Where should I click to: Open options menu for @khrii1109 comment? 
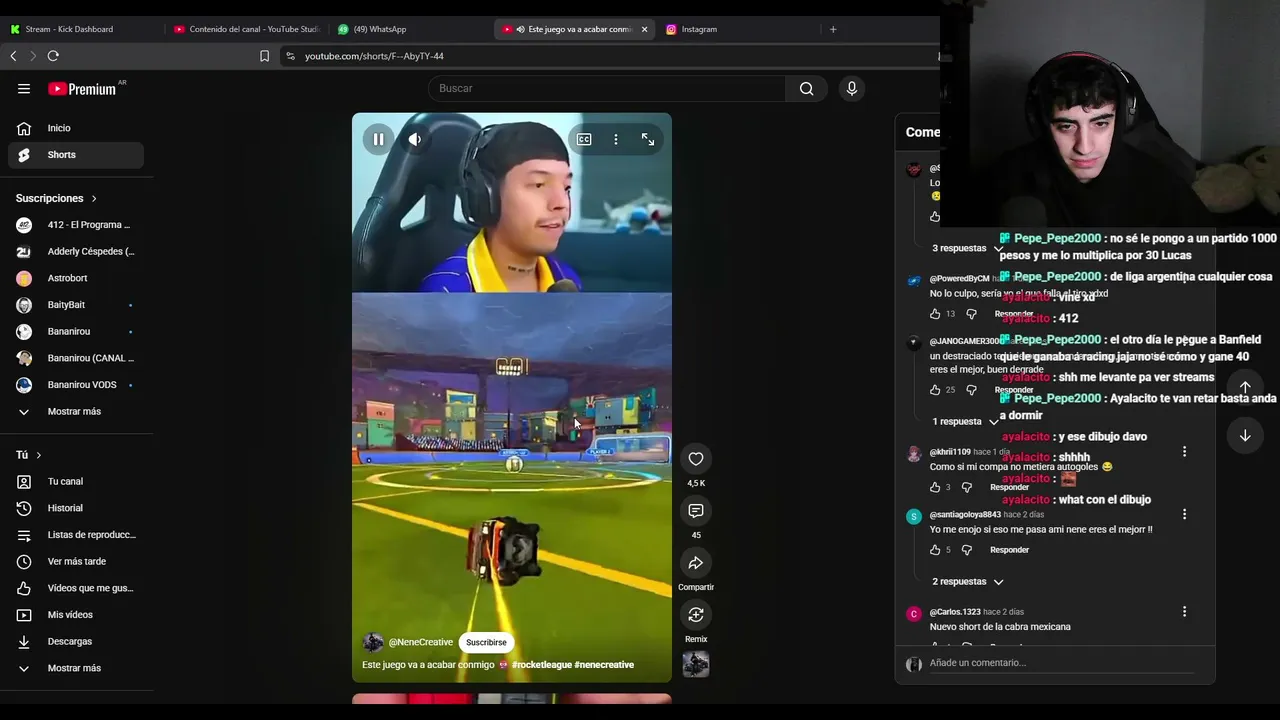[1184, 452]
